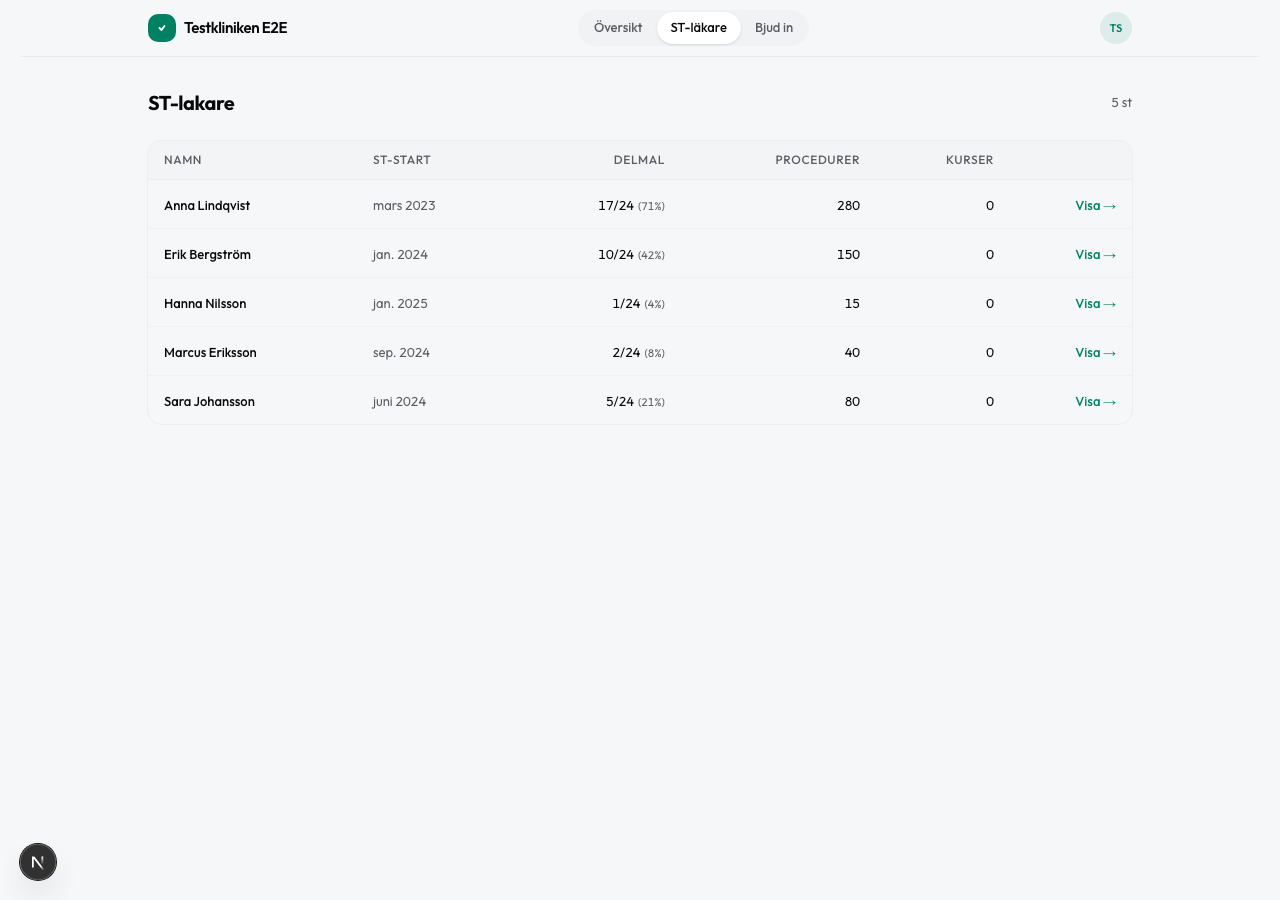Image resolution: width=1280 pixels, height=900 pixels.
Task: Click Visa link for Sara Johansson
Action: click(1095, 402)
